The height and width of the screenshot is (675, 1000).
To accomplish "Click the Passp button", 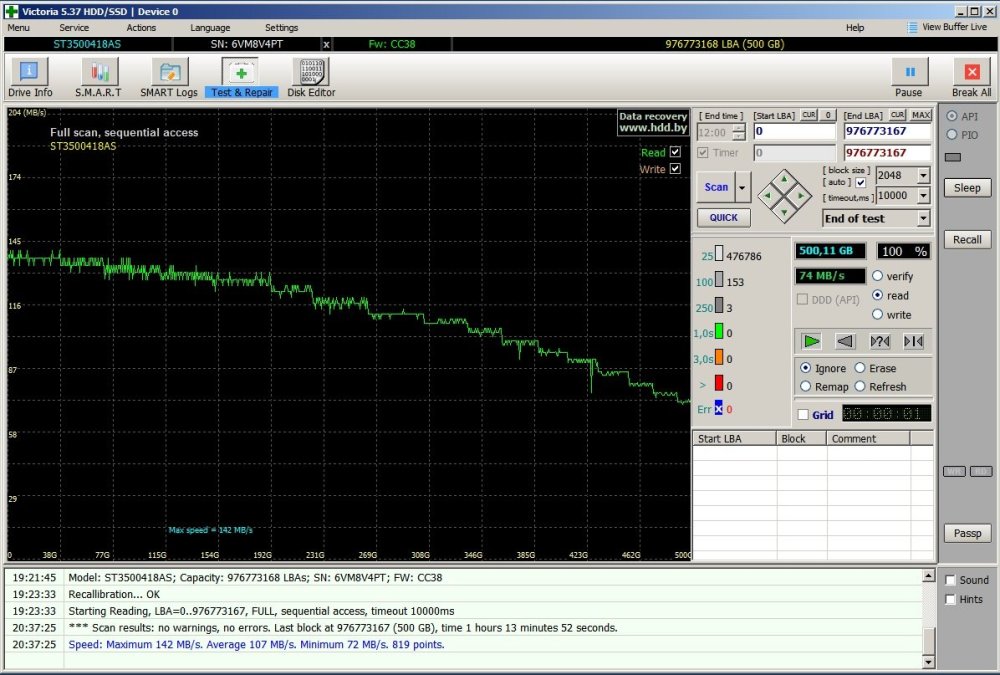I will point(967,534).
